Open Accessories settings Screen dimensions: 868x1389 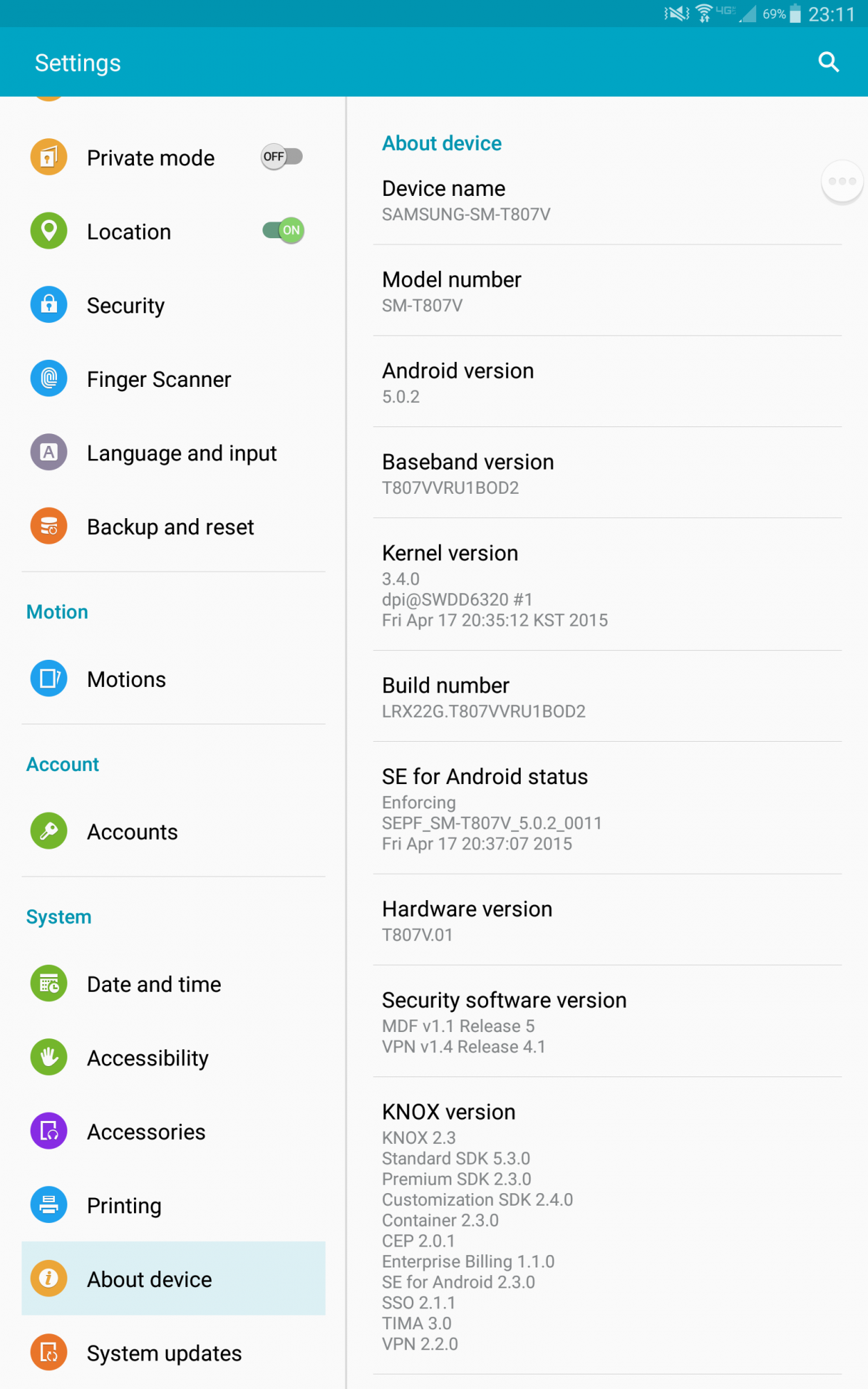tap(146, 1132)
